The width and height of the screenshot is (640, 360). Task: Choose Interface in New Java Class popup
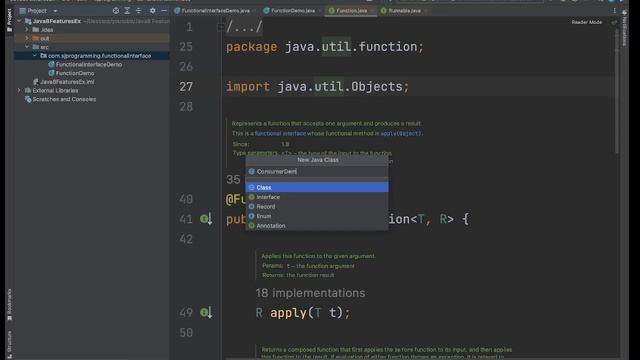(317, 197)
